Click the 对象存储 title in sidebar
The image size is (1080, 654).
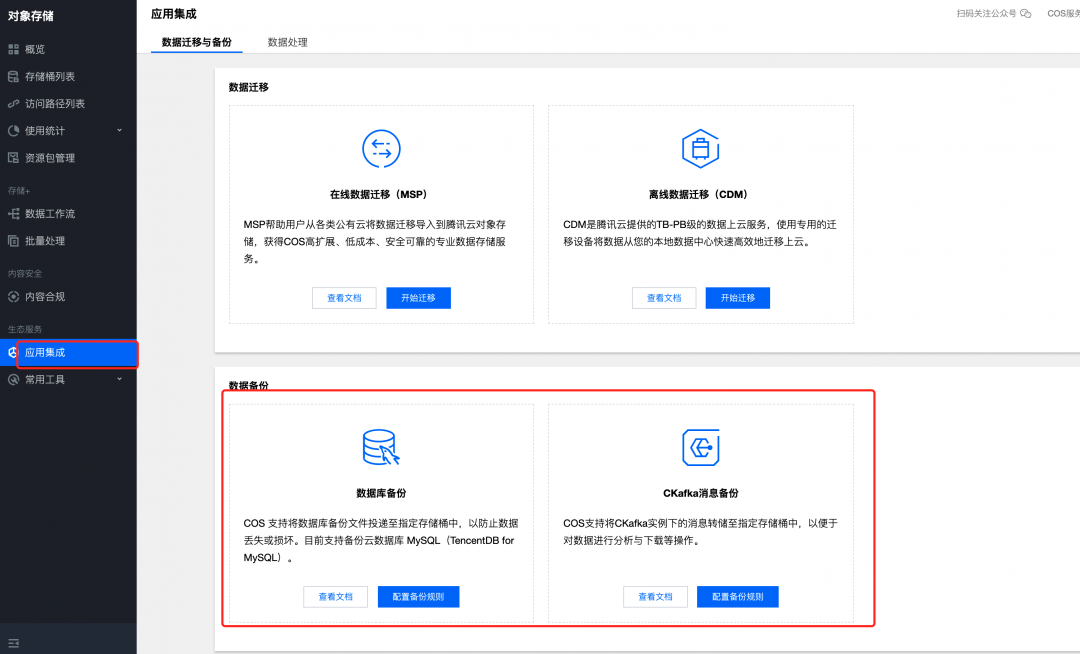pyautogui.click(x=31, y=16)
